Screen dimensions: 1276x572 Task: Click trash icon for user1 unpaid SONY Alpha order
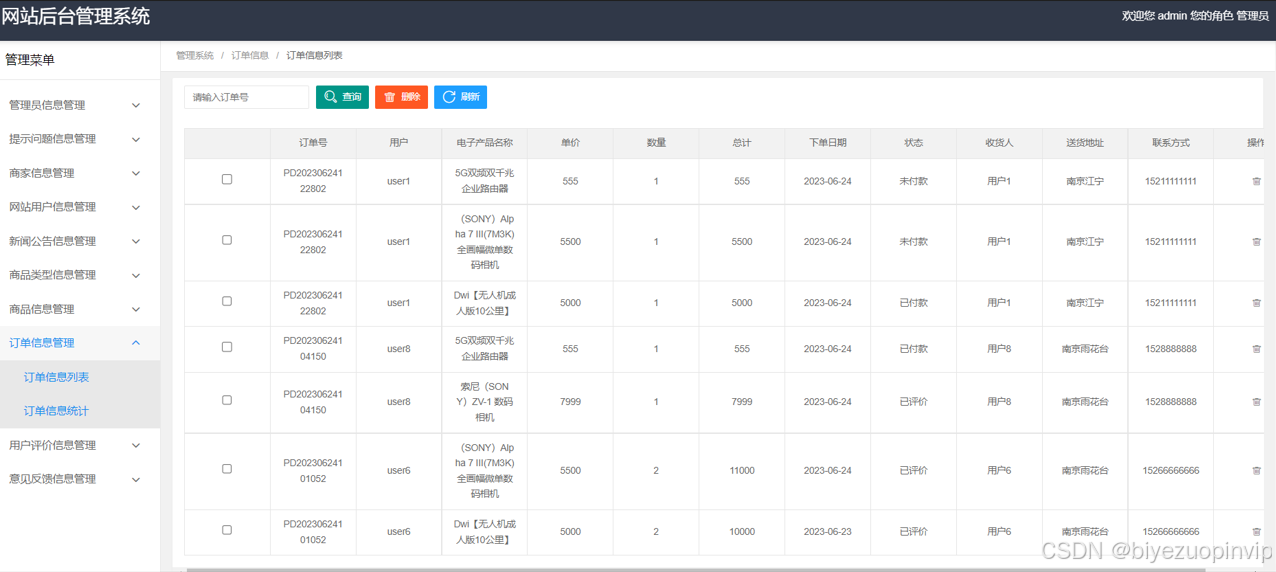click(1257, 242)
